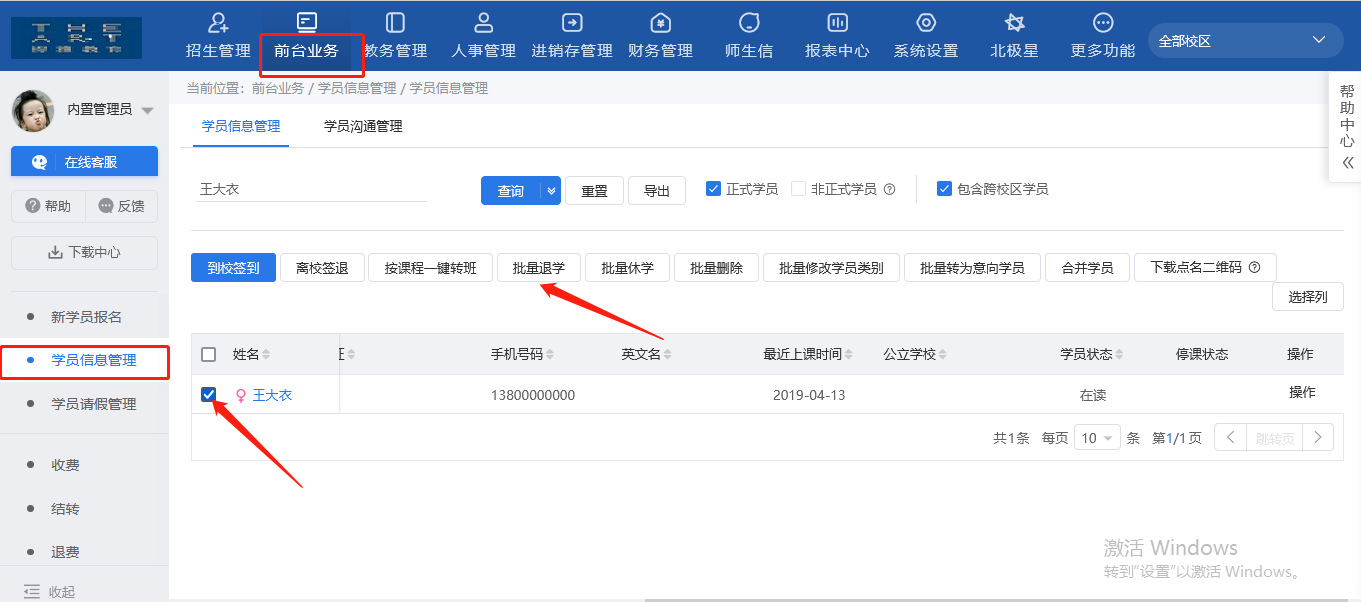1361x602 pixels.
Task: Click the 重置 reset button
Action: click(x=594, y=191)
